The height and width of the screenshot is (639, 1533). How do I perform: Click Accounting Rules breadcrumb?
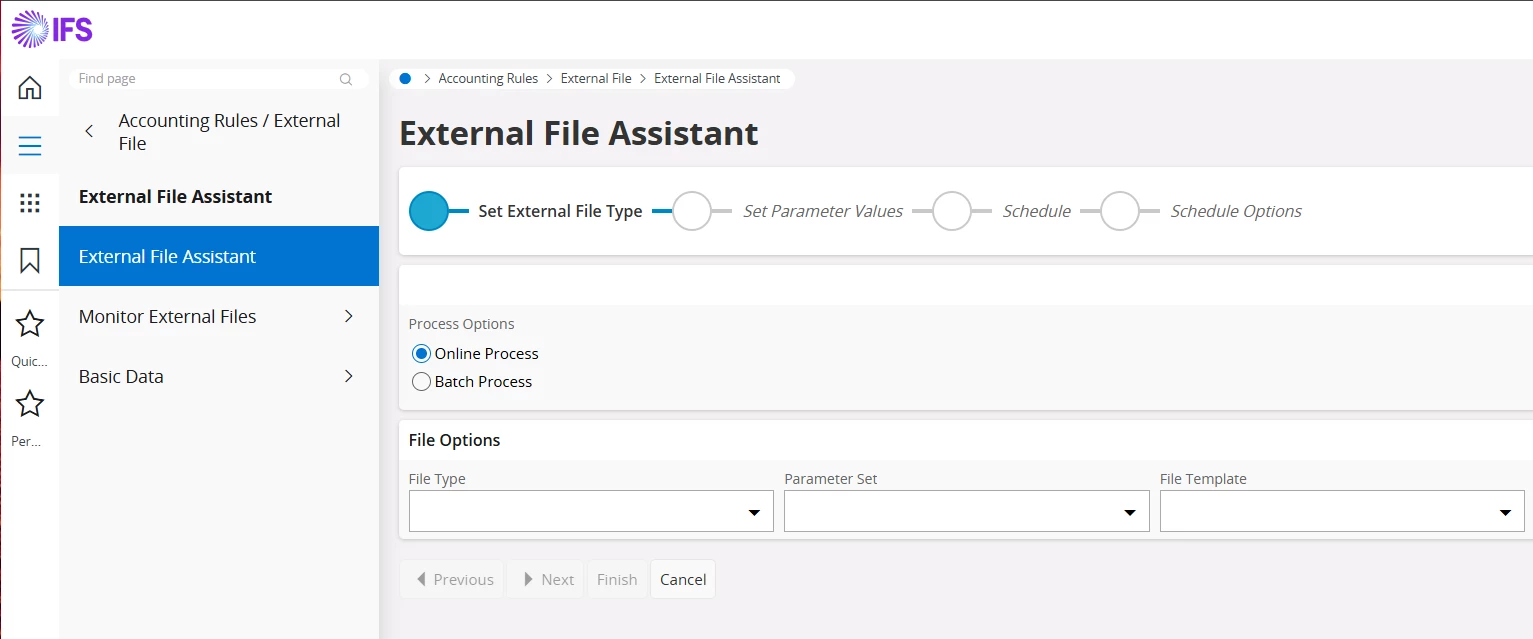(x=488, y=78)
